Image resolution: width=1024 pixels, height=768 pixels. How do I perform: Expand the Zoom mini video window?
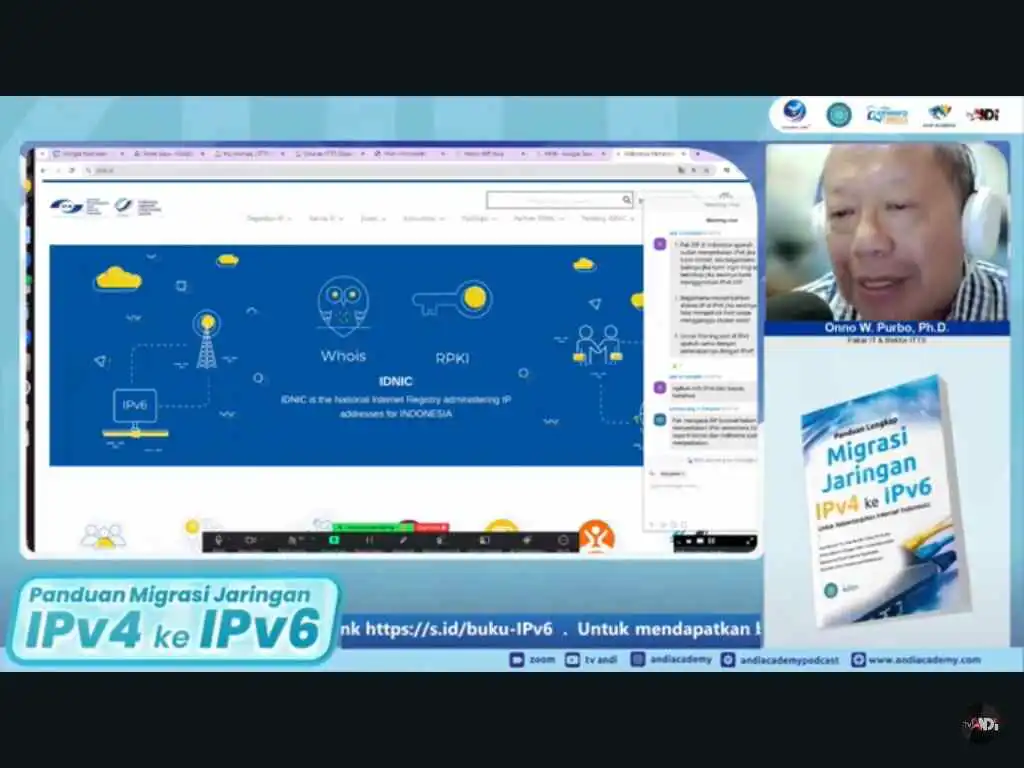(x=748, y=541)
